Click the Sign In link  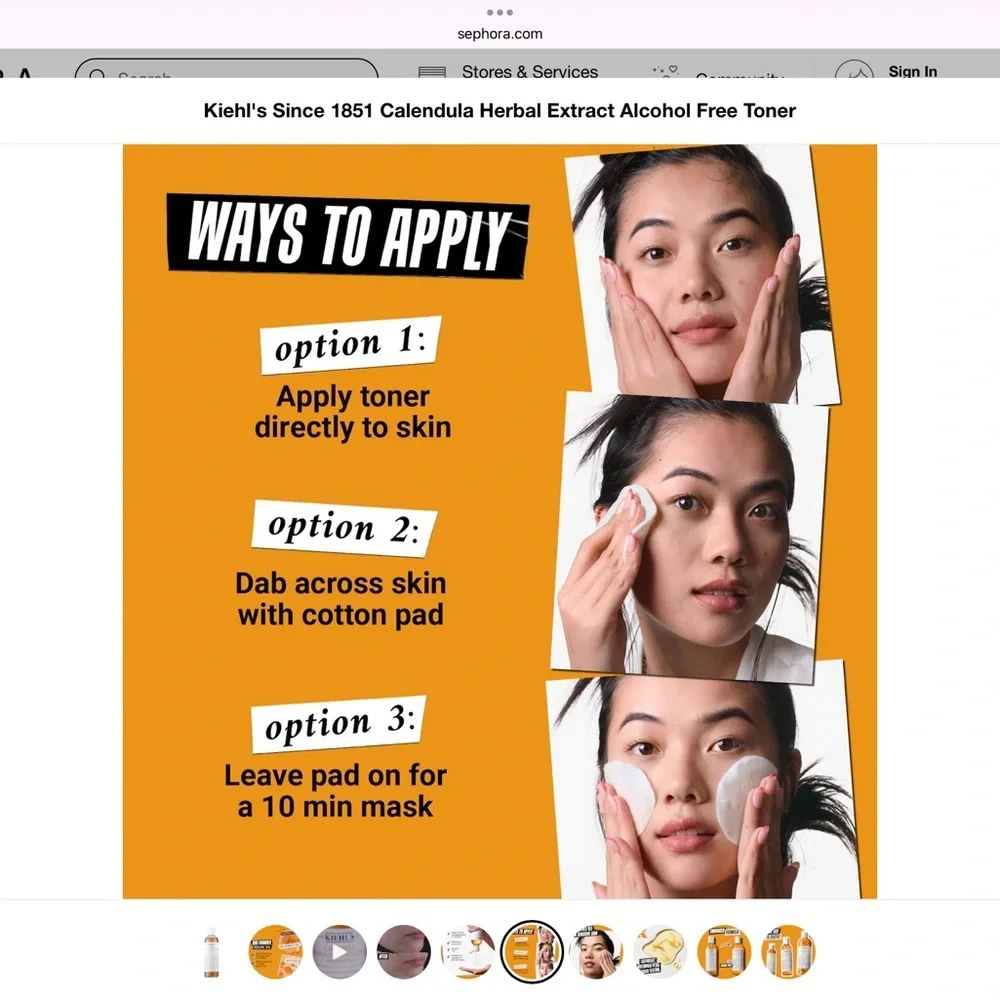[913, 71]
